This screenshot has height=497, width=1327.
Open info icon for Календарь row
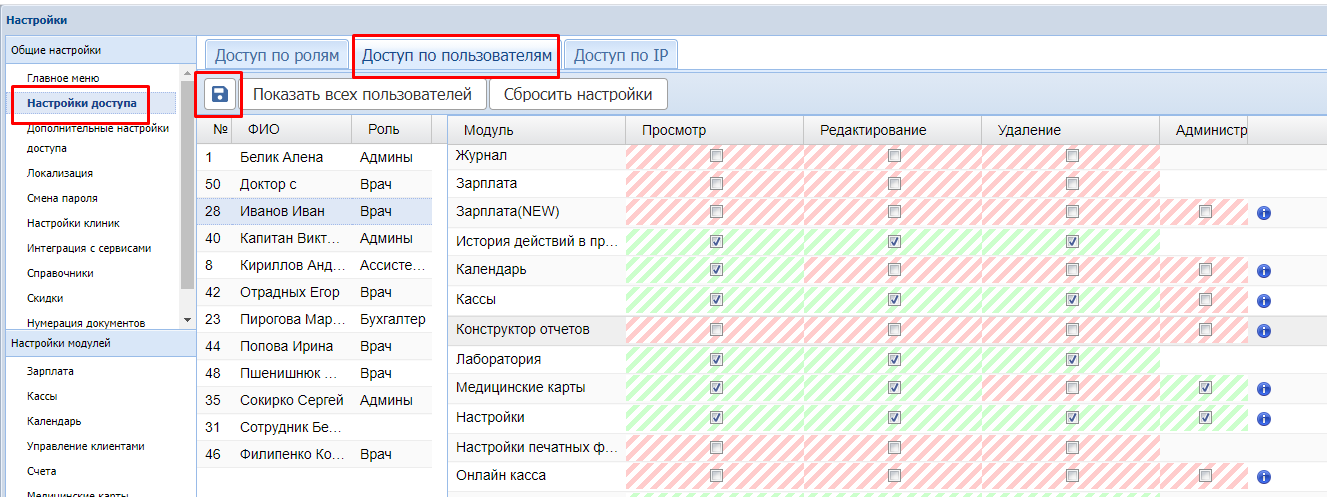1263,271
